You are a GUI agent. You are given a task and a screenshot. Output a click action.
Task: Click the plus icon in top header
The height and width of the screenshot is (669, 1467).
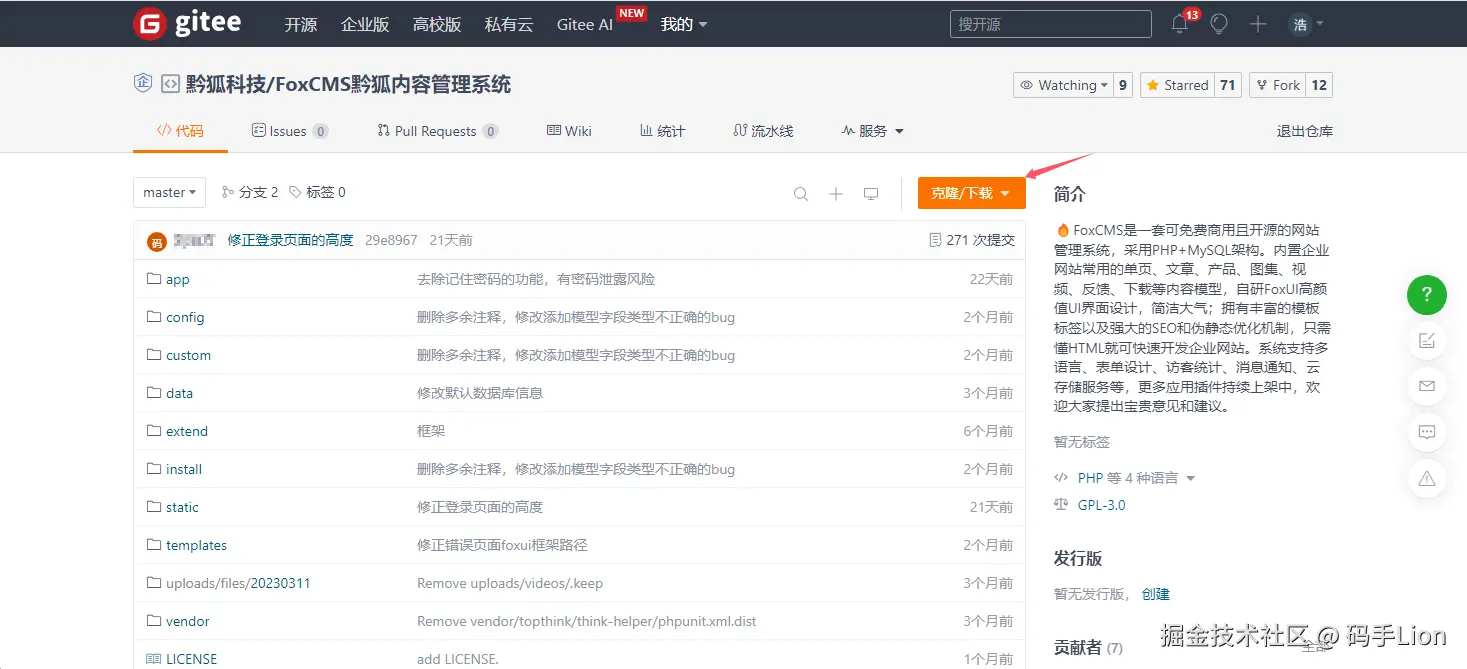point(1258,24)
